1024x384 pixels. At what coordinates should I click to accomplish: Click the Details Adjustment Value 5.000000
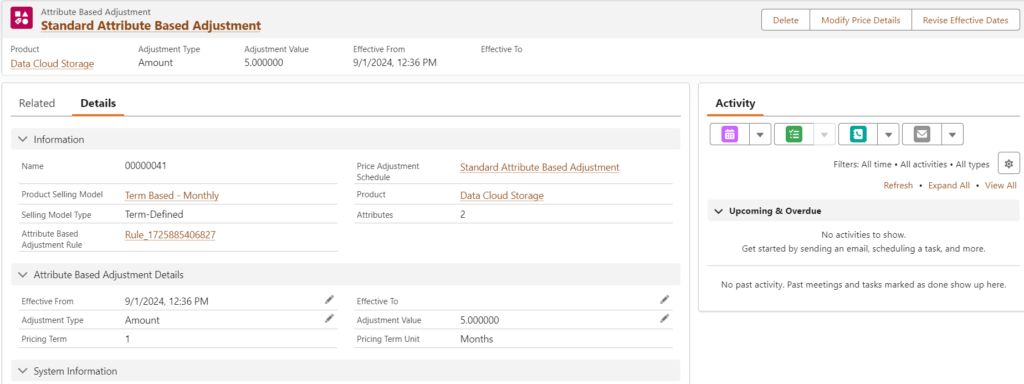tap(480, 320)
